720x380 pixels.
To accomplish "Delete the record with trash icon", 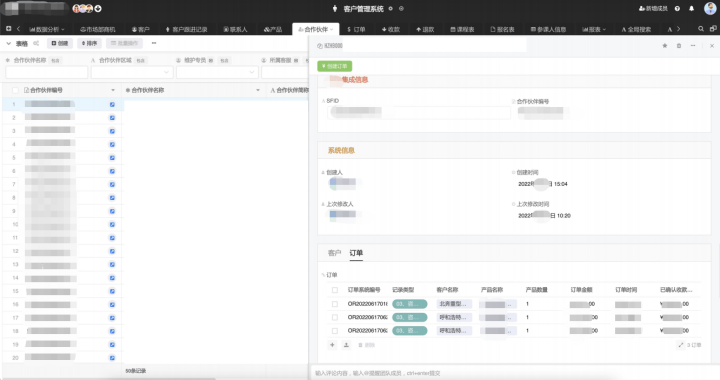I will coord(679,45).
